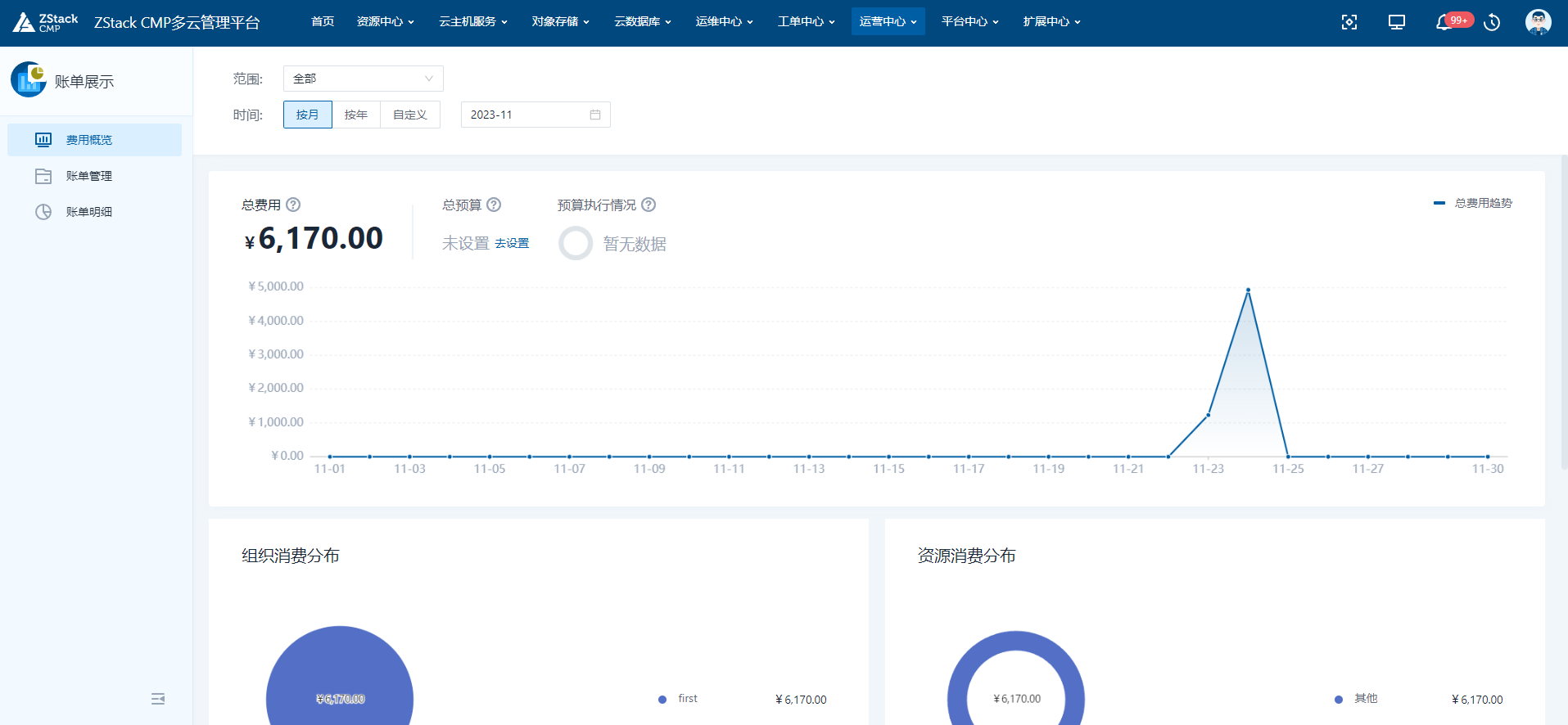Click the 去设置 budget link

512,244
